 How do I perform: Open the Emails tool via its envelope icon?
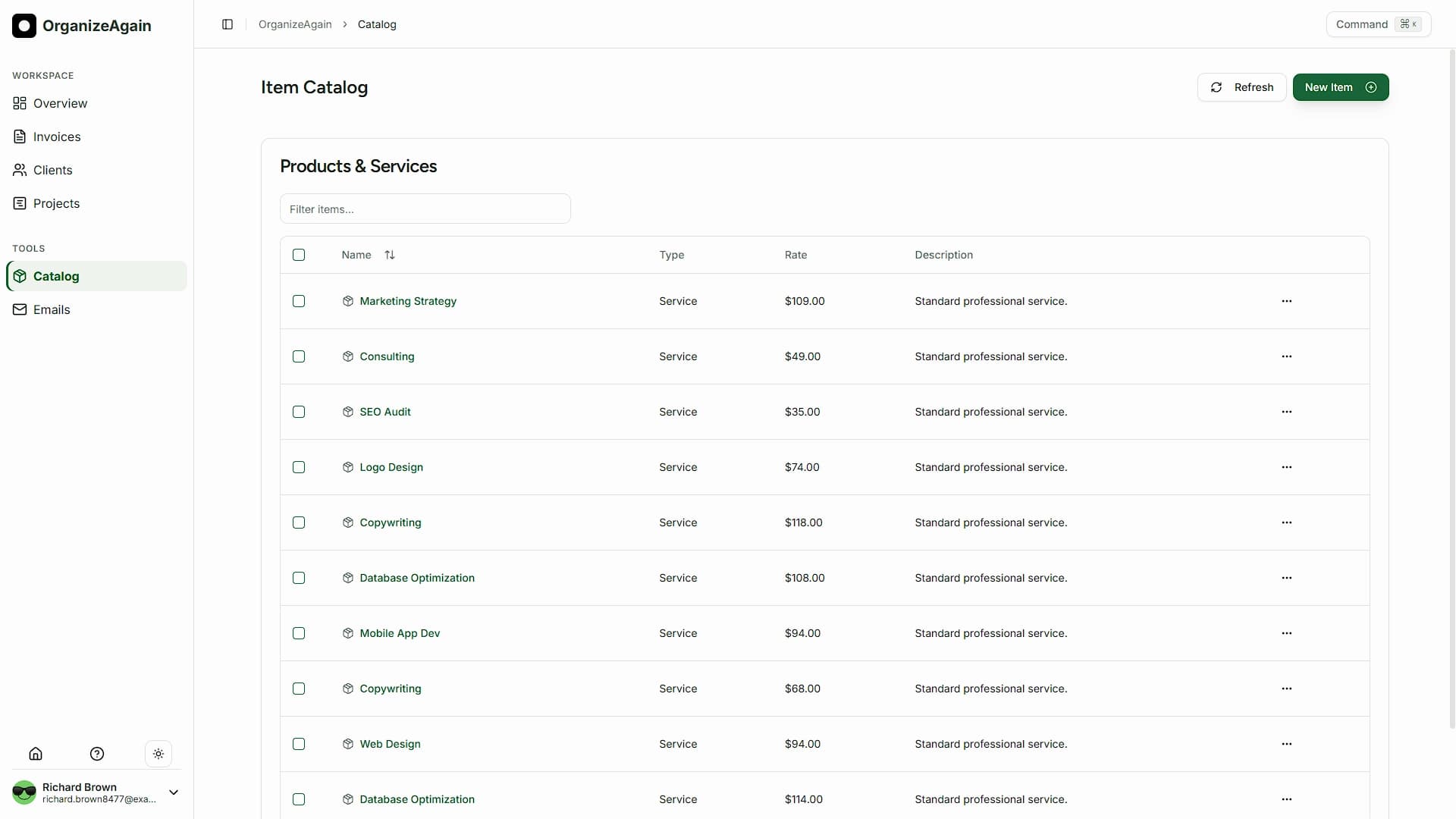[x=20, y=309]
